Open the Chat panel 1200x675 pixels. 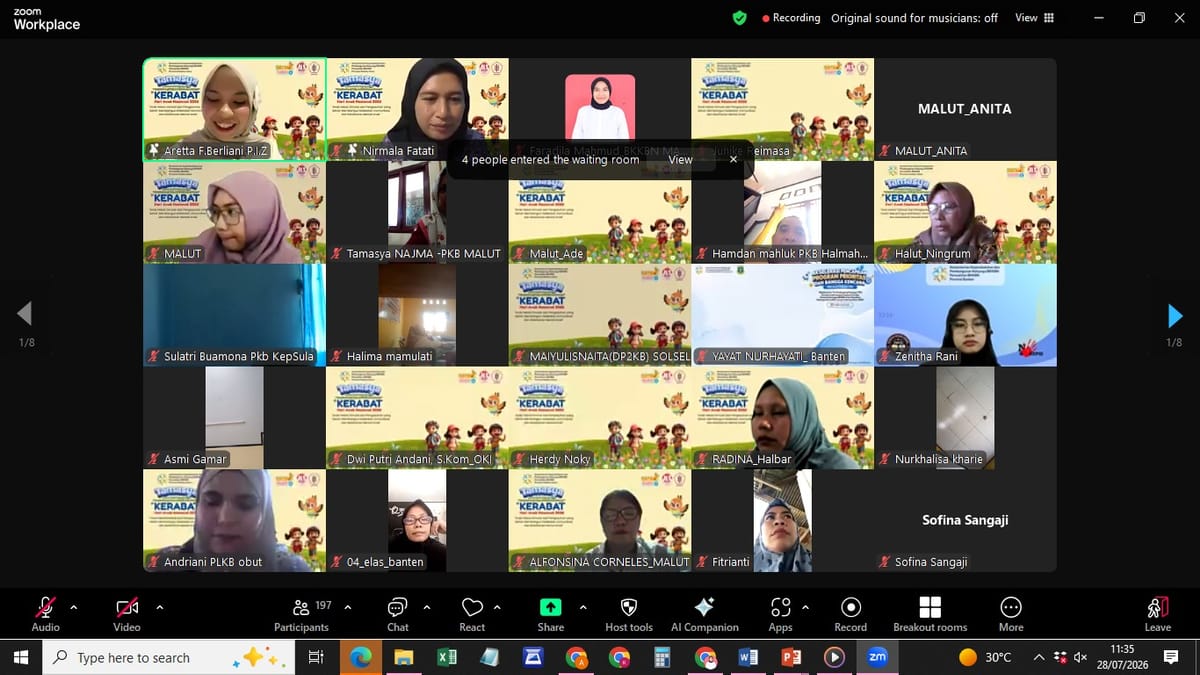(397, 614)
